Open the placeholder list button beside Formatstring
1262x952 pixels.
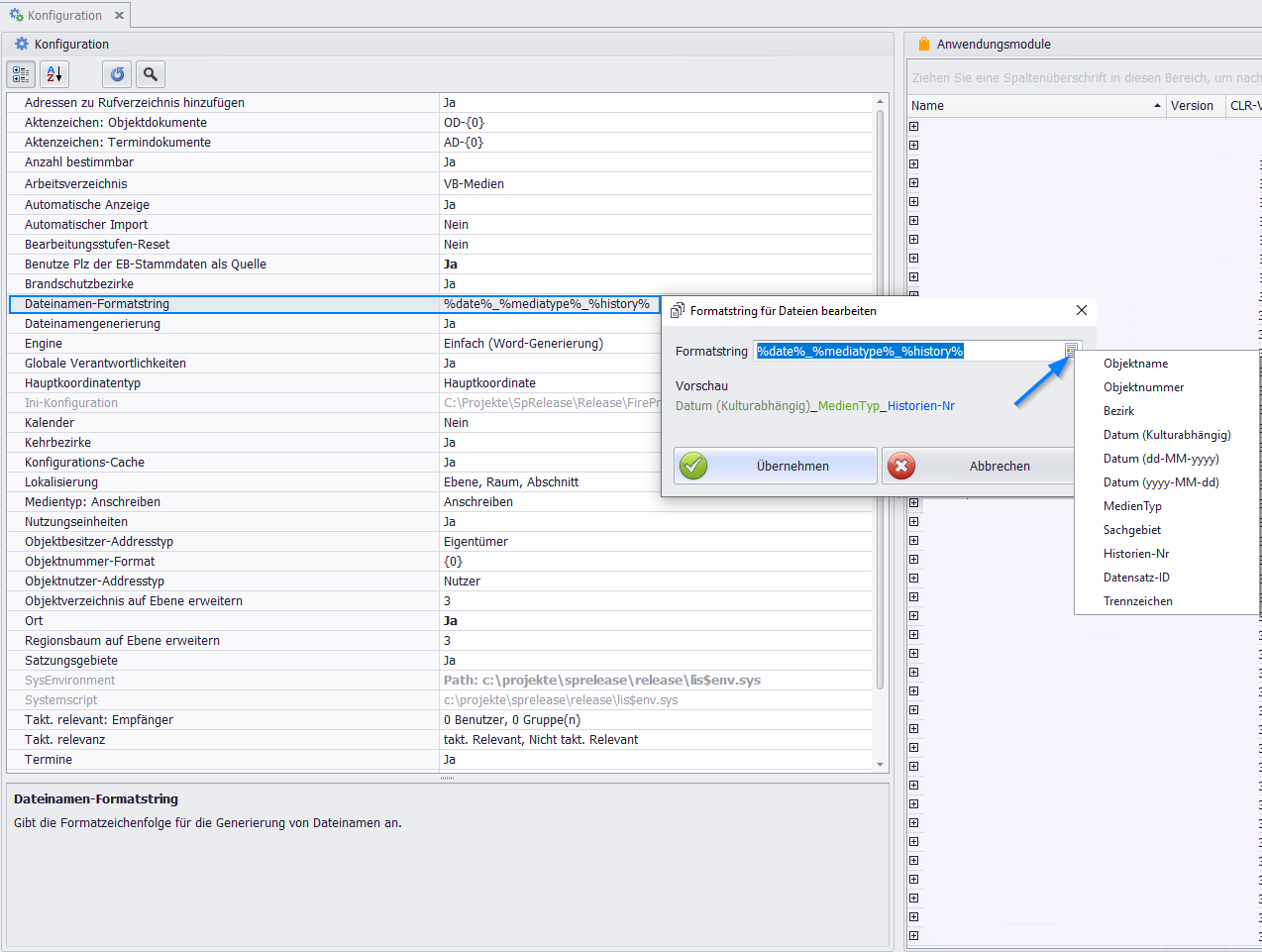point(1071,351)
